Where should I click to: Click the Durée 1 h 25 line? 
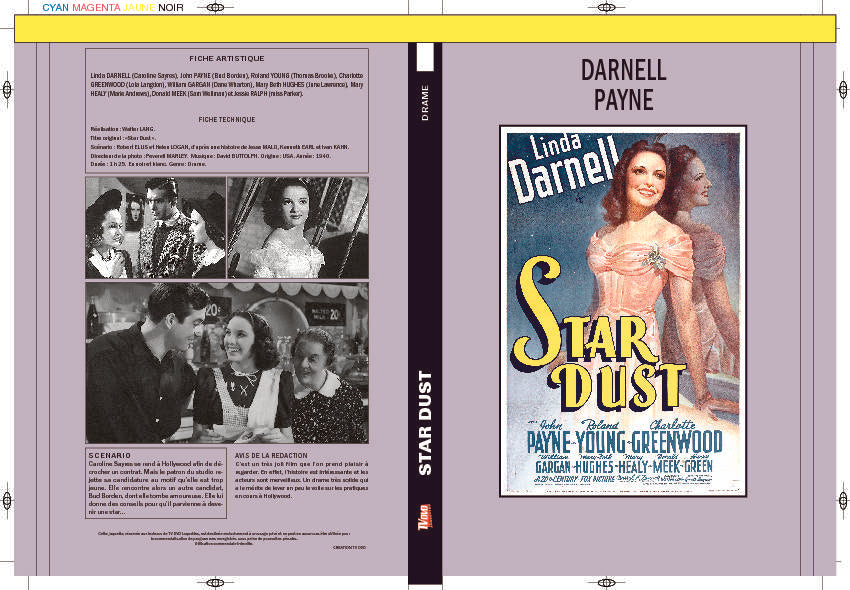click(149, 164)
